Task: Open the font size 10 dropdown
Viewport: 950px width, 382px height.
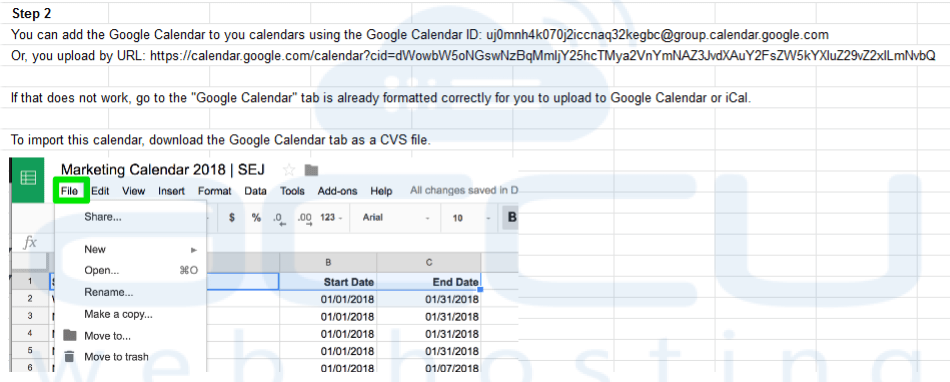Action: click(471, 217)
